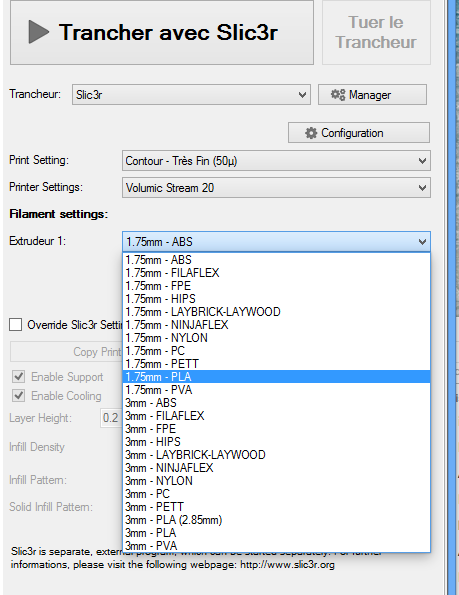Screen dimensions: 459x595
Task: Toggle the Enable Support checkbox
Action: click(x=19, y=376)
